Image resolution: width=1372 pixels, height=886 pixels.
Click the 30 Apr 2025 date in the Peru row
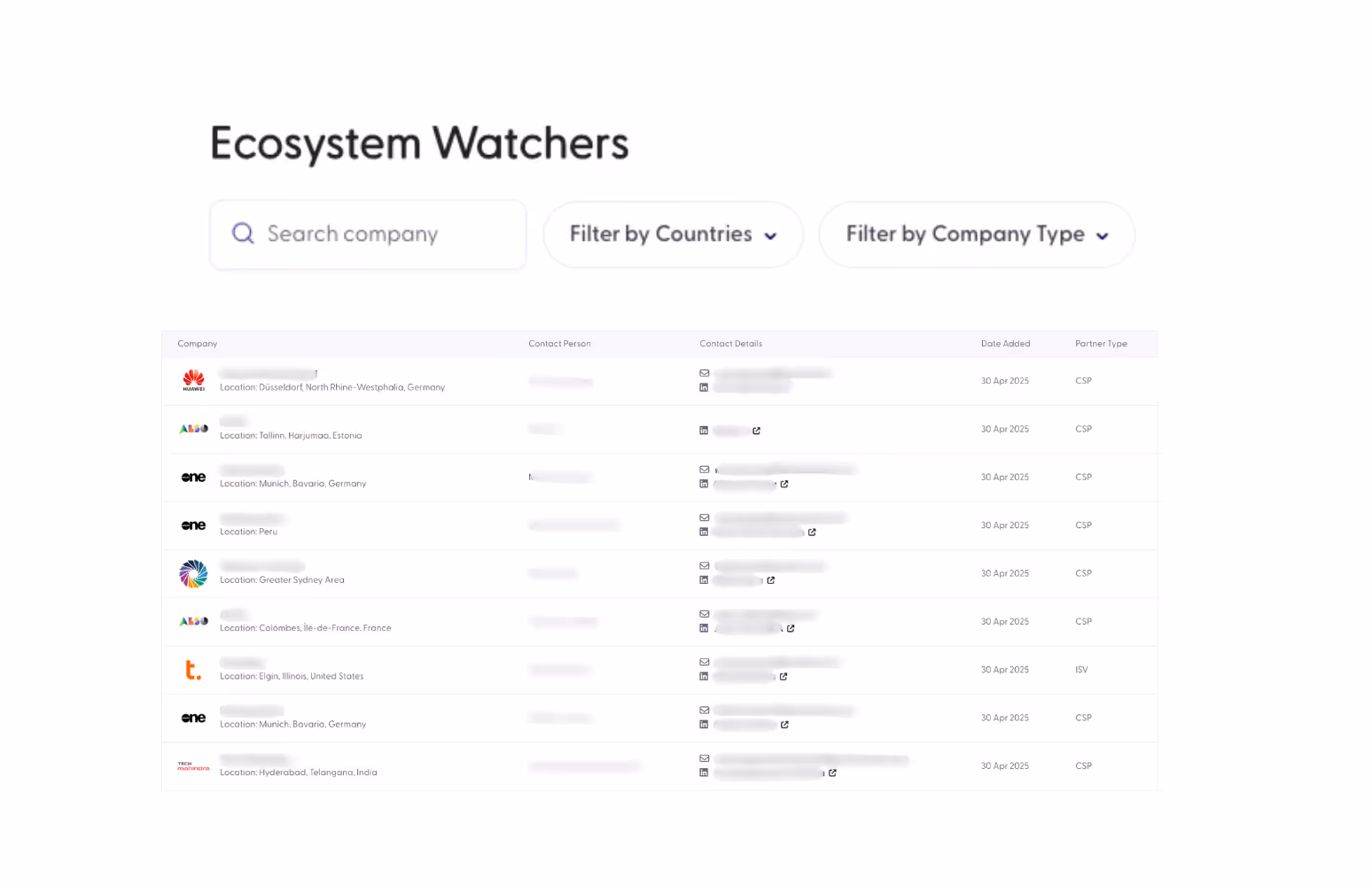[x=1005, y=525]
